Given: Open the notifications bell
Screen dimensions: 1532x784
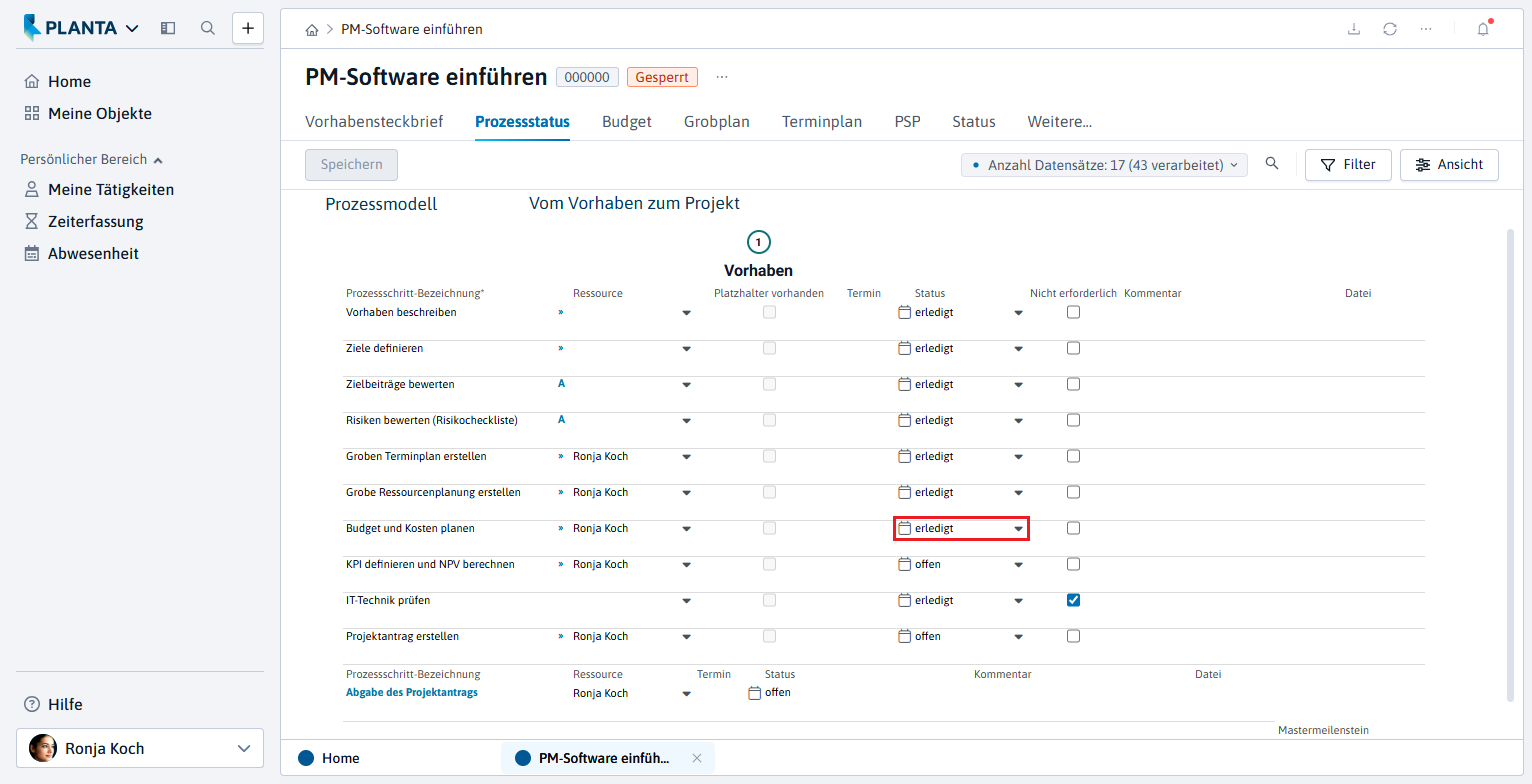Looking at the screenshot, I should coord(1483,29).
